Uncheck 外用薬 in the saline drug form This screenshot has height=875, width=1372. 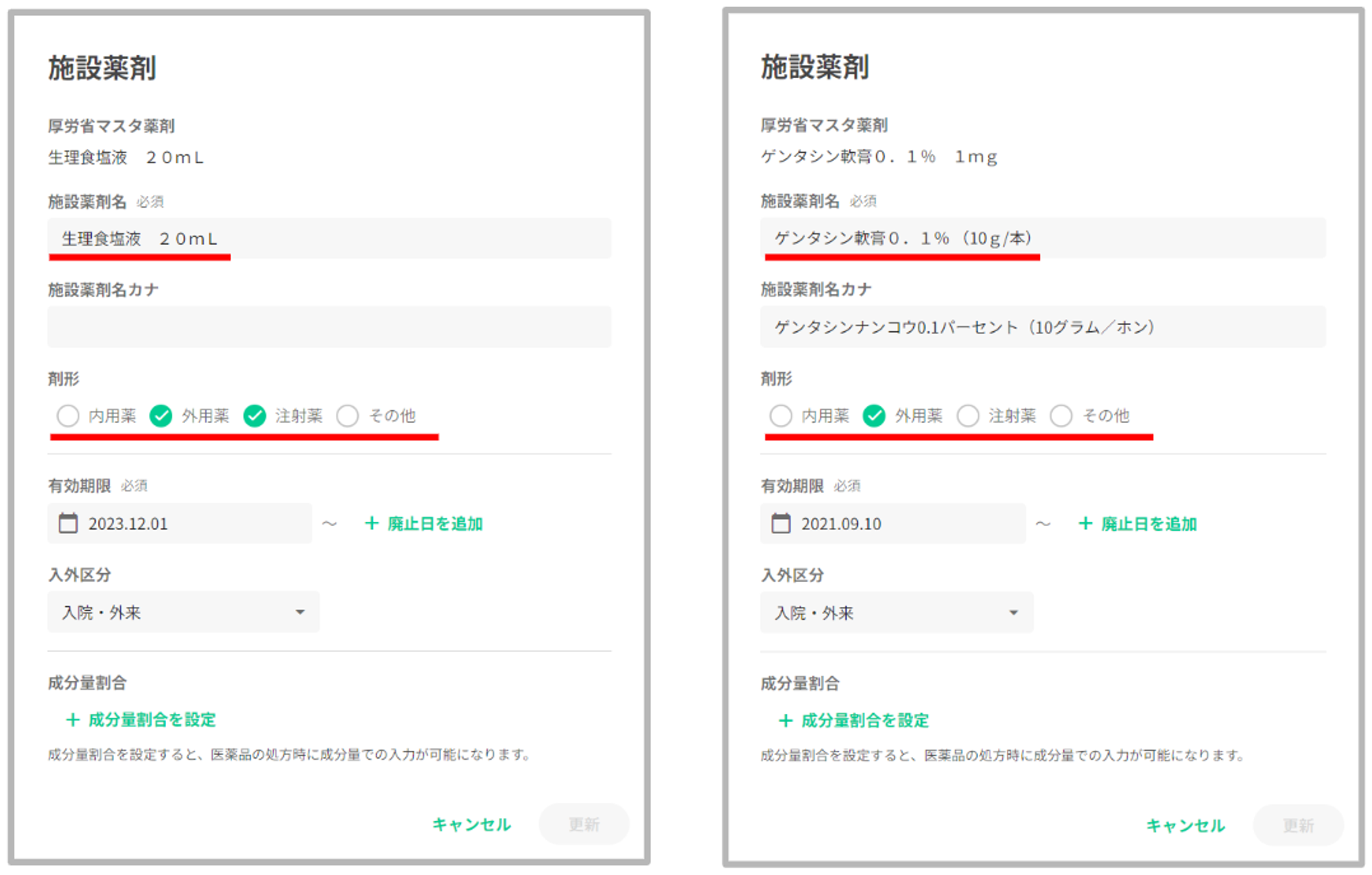[x=161, y=416]
